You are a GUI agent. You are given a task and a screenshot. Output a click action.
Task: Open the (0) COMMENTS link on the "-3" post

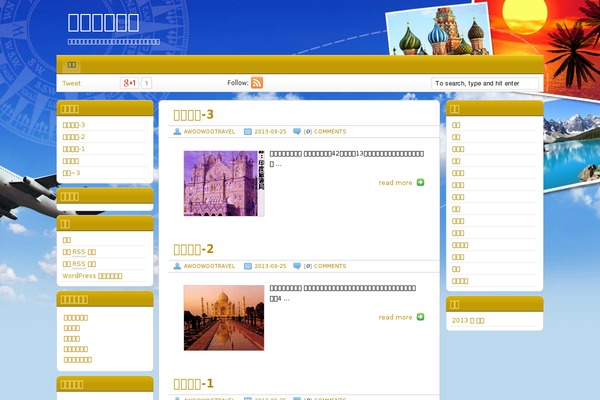325,131
